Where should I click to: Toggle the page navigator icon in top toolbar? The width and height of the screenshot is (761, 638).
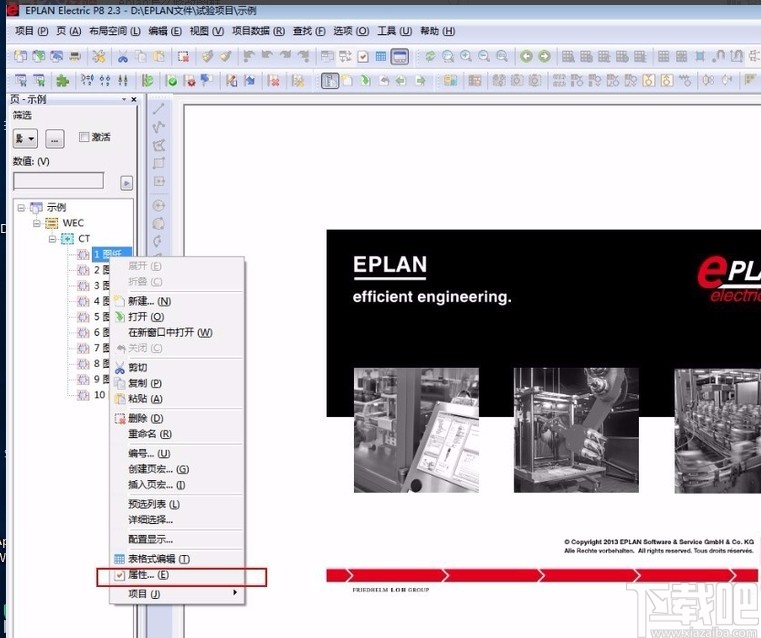pos(399,57)
